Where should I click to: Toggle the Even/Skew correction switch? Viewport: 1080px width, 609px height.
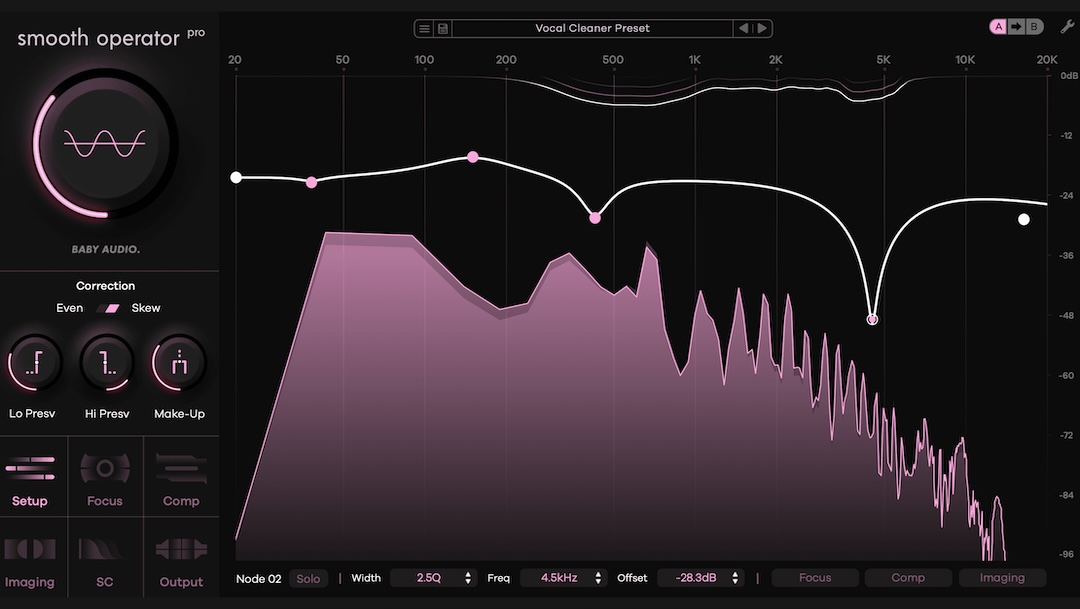(108, 308)
